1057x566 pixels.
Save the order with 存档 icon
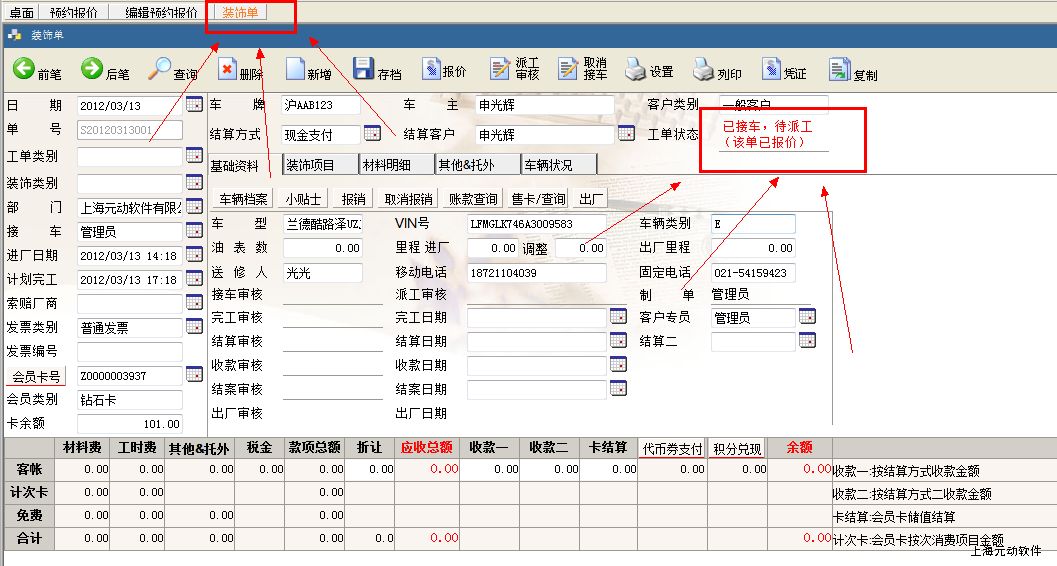pyautogui.click(x=364, y=70)
